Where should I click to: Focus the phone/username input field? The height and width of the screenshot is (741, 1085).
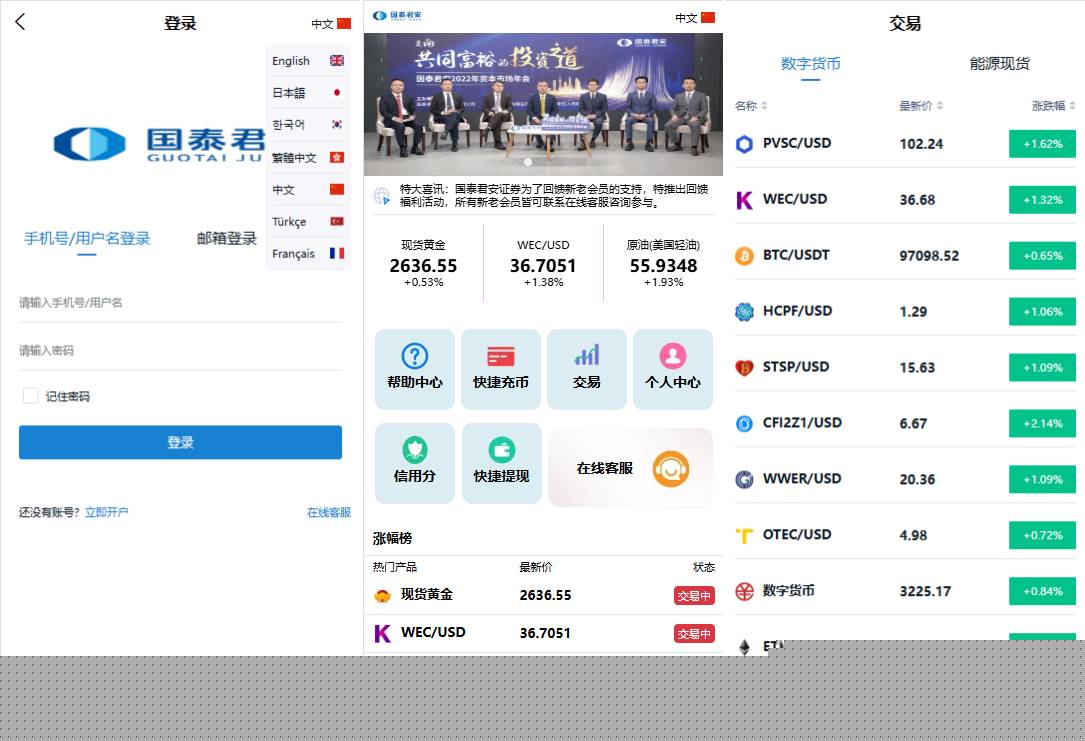181,303
